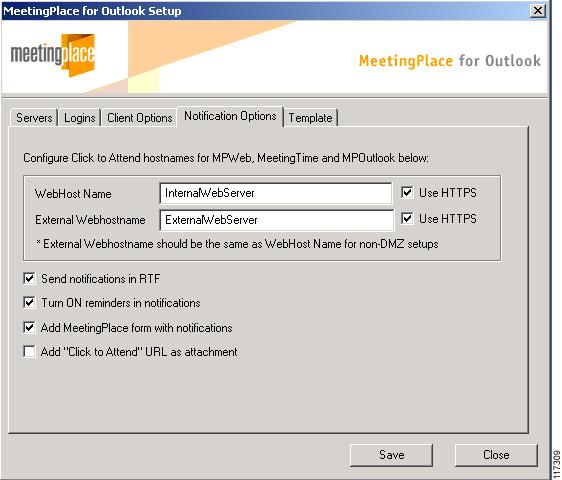The width and height of the screenshot is (562, 480).
Task: Enable Add Click to Attend URL attachment
Action: tap(29, 351)
